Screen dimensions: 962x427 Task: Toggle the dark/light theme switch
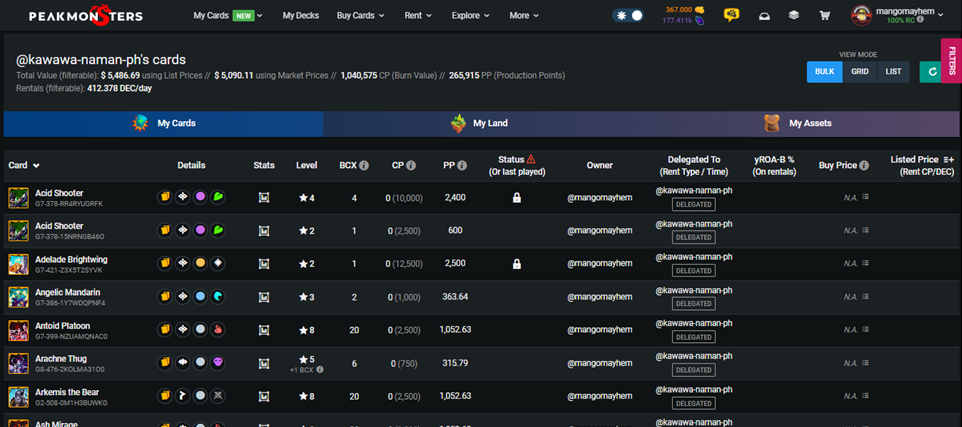(628, 15)
